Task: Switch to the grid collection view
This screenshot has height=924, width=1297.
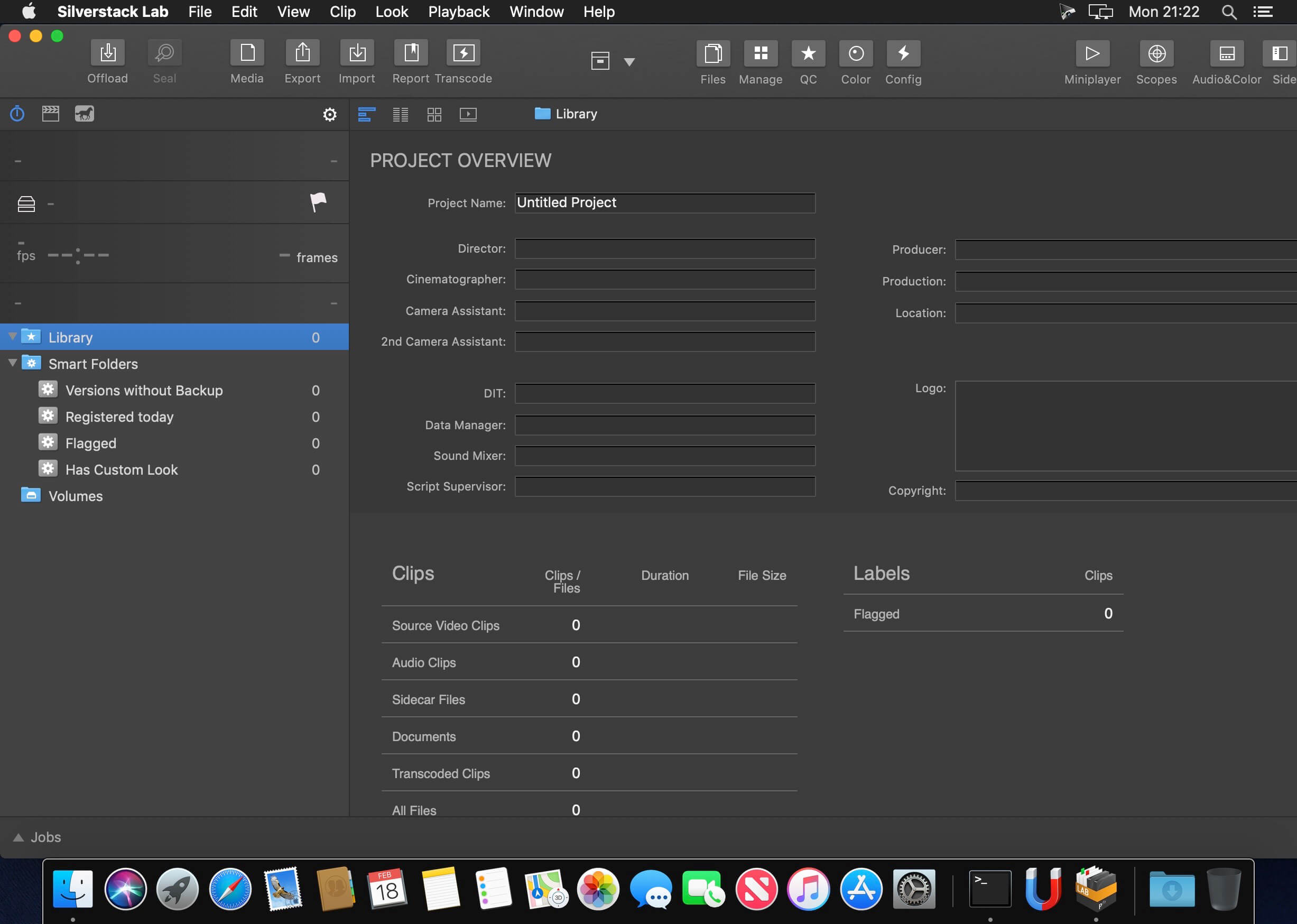Action: tap(434, 114)
